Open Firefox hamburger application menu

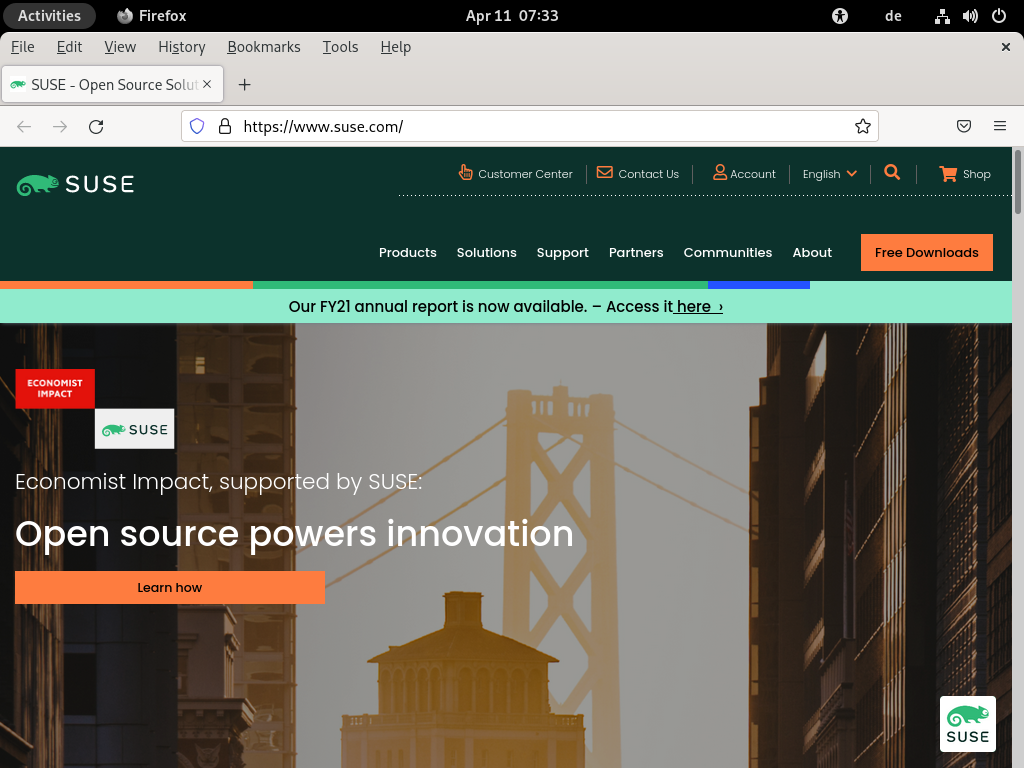[999, 126]
